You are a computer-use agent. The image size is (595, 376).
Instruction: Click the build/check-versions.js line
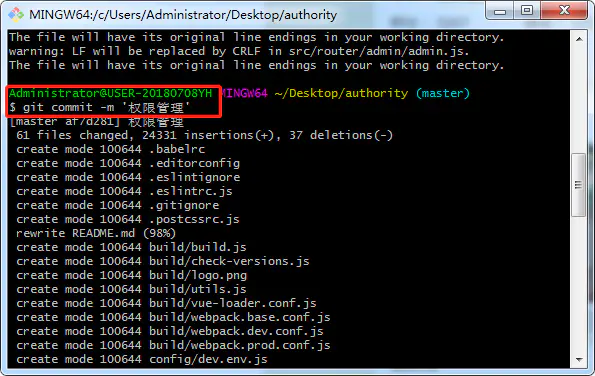[163, 261]
